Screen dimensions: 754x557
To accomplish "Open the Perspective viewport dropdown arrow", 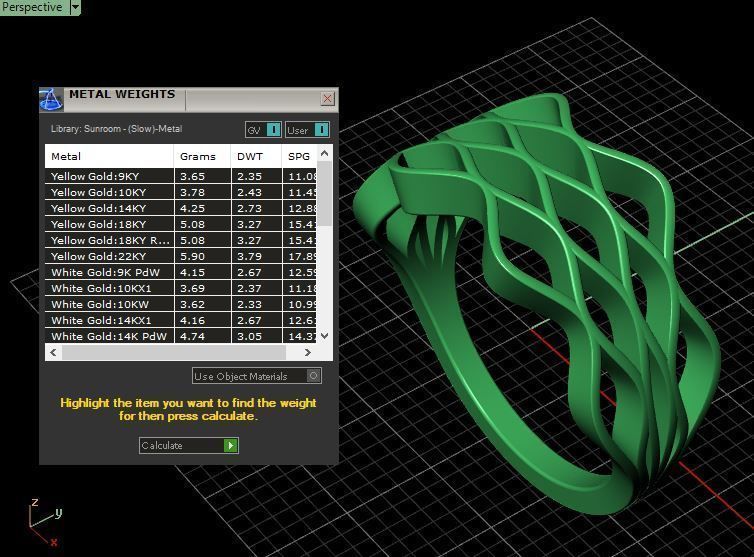I will tap(75, 7).
